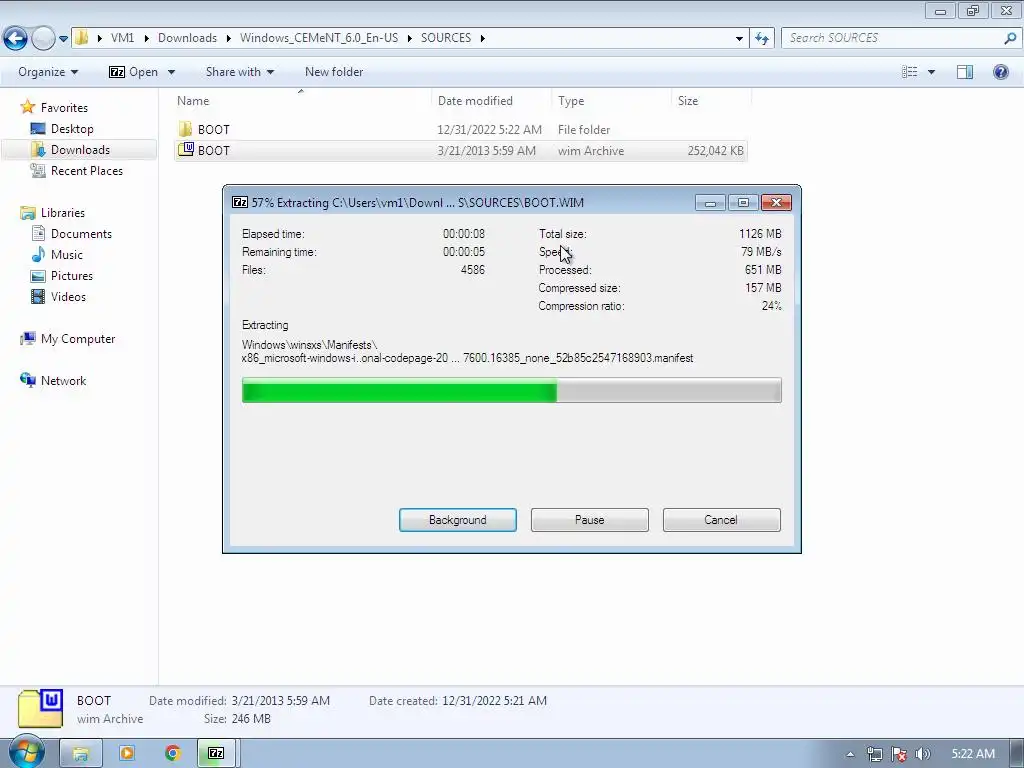Image resolution: width=1024 pixels, height=768 pixels.
Task: Select the BOOT wim Archive file
Action: pos(460,150)
